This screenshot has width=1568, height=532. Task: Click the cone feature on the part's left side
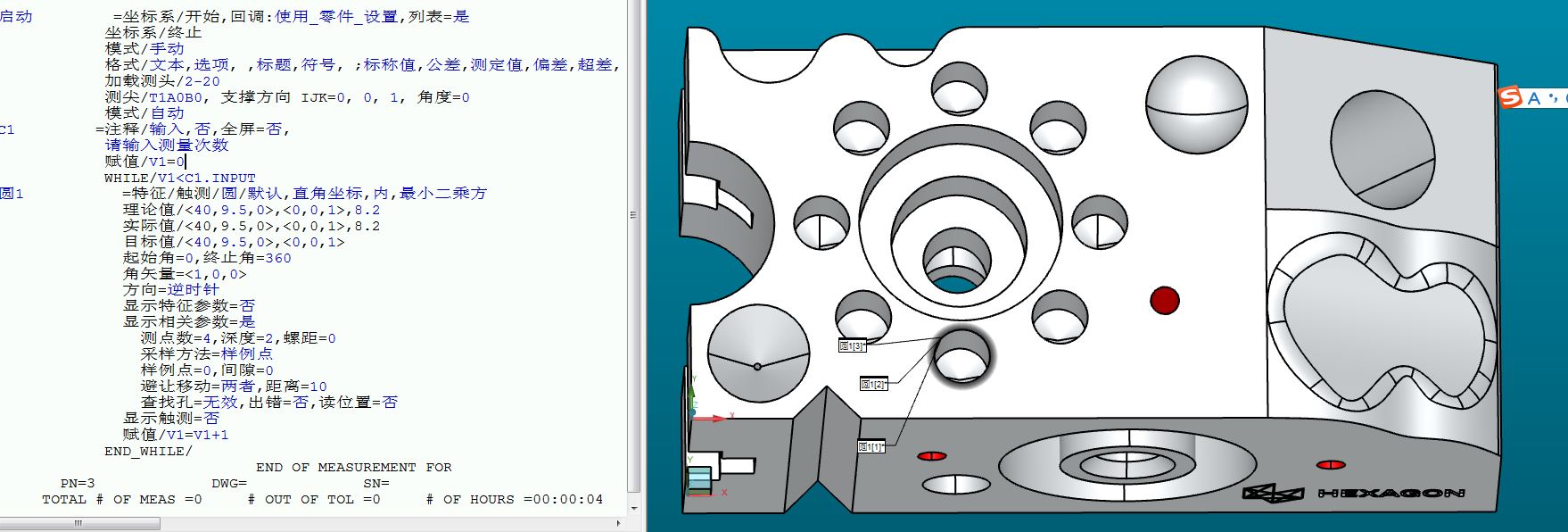[x=758, y=356]
